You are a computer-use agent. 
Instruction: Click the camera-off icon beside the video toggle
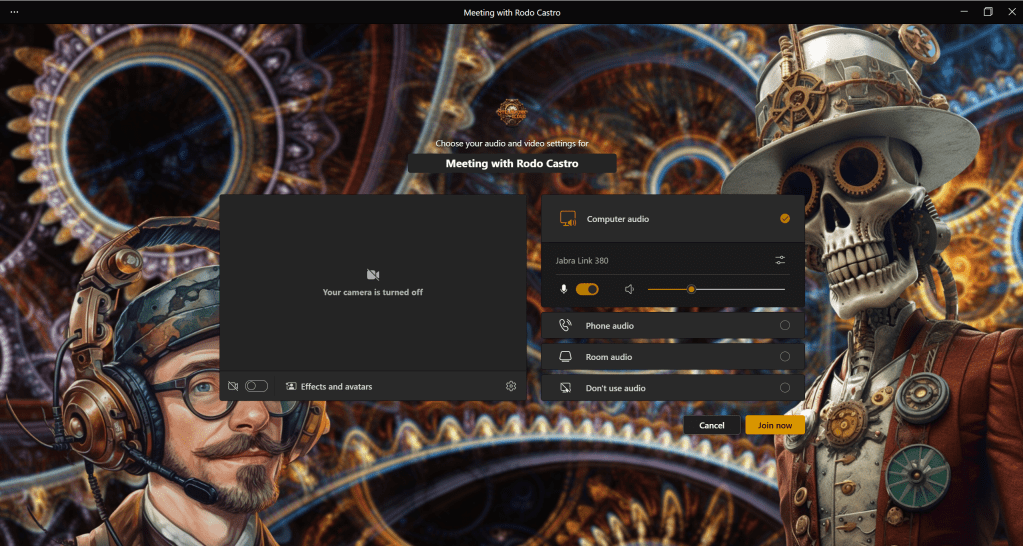coord(233,386)
